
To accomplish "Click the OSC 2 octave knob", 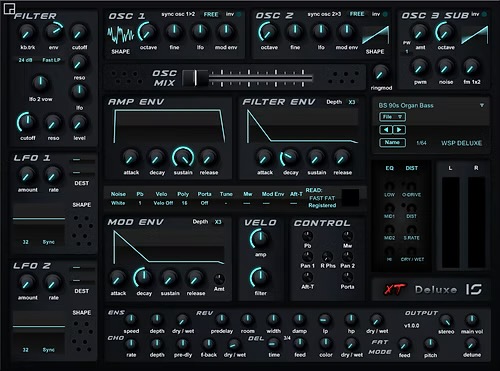I will 268,32.
